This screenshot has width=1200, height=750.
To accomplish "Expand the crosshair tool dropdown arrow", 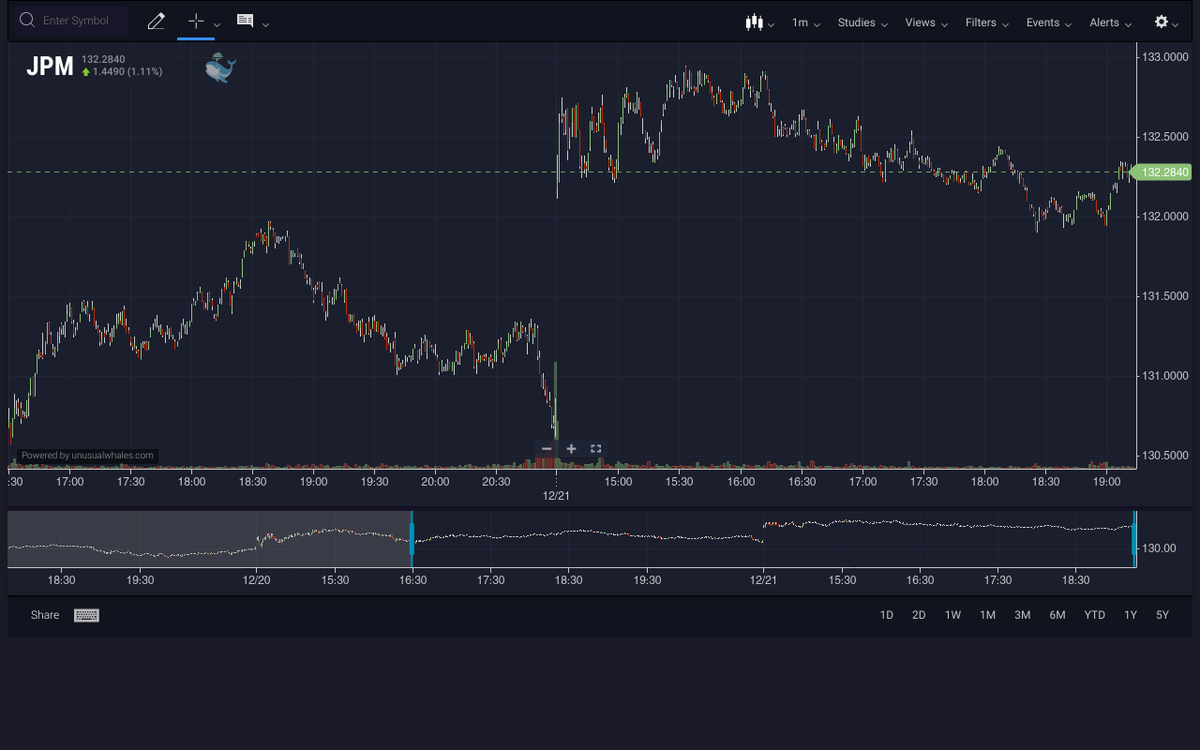I will click(x=217, y=24).
